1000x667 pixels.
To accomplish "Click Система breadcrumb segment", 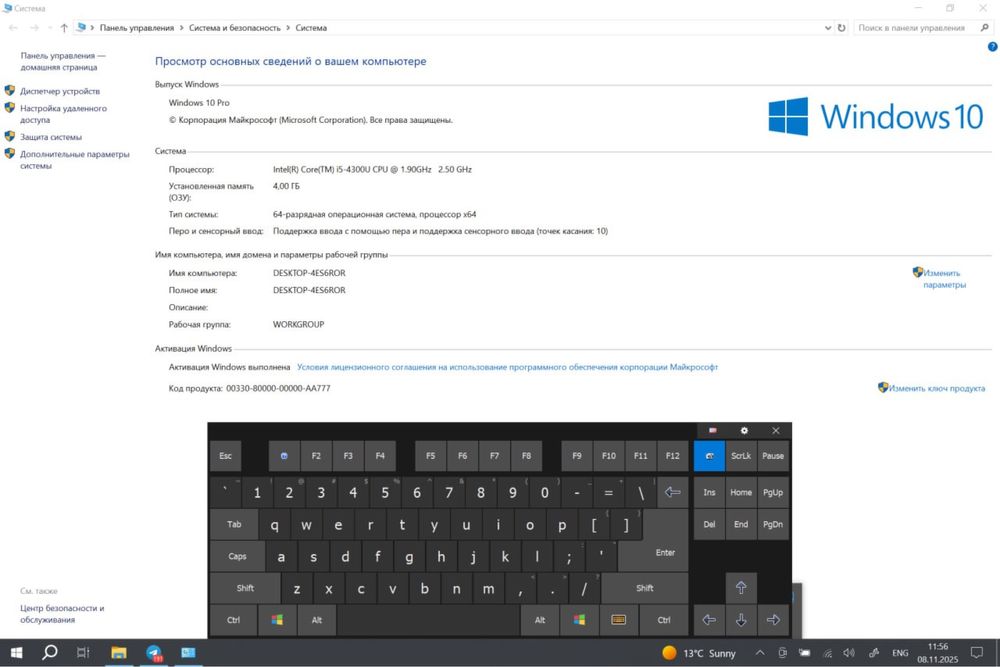I will pyautogui.click(x=311, y=27).
